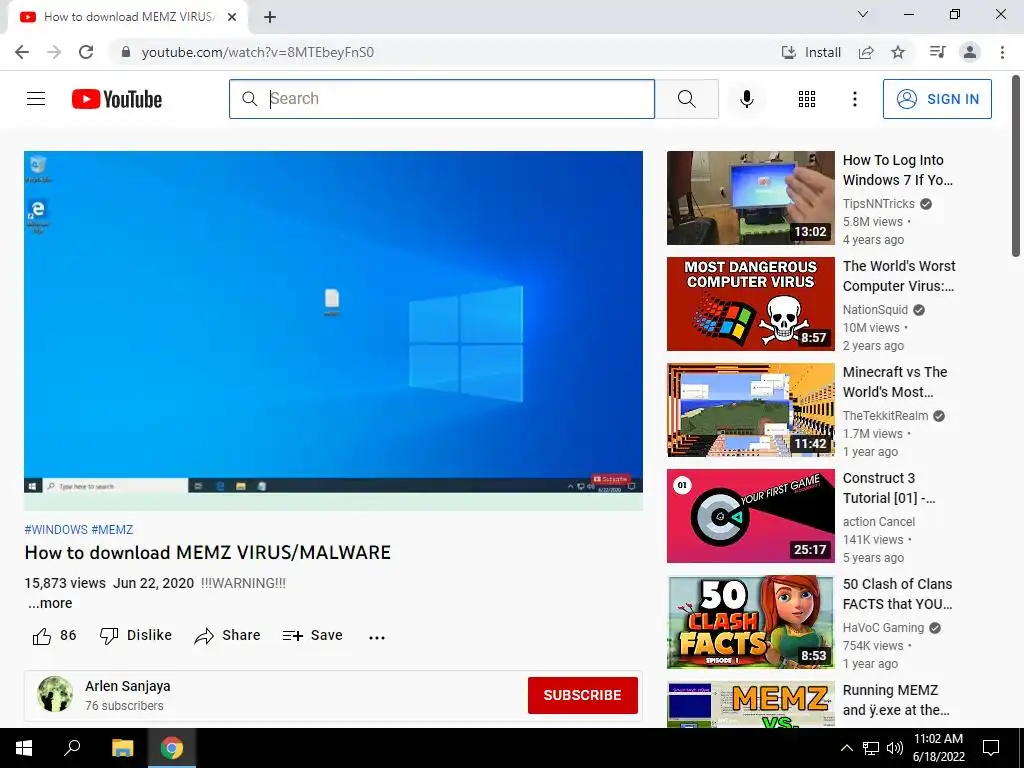This screenshot has width=1024, height=768.
Task: Click the main video player
Action: pos(333,330)
